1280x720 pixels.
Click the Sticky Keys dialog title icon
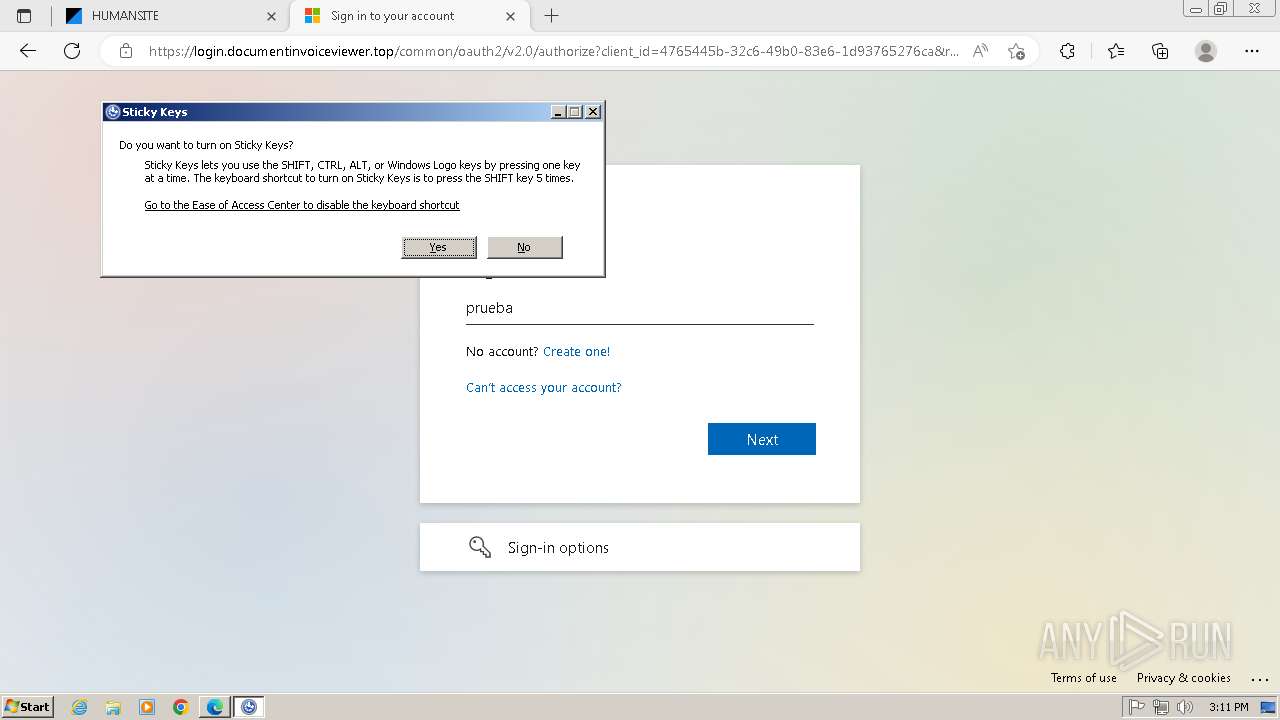[x=113, y=112]
